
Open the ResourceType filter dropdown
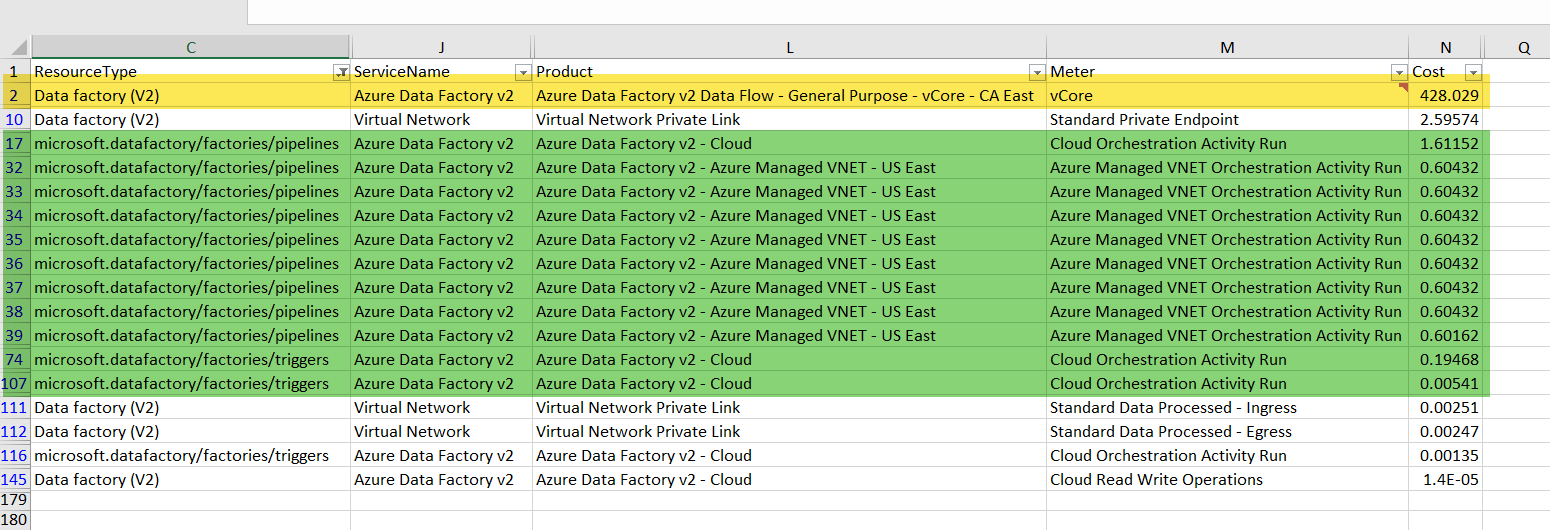[342, 72]
